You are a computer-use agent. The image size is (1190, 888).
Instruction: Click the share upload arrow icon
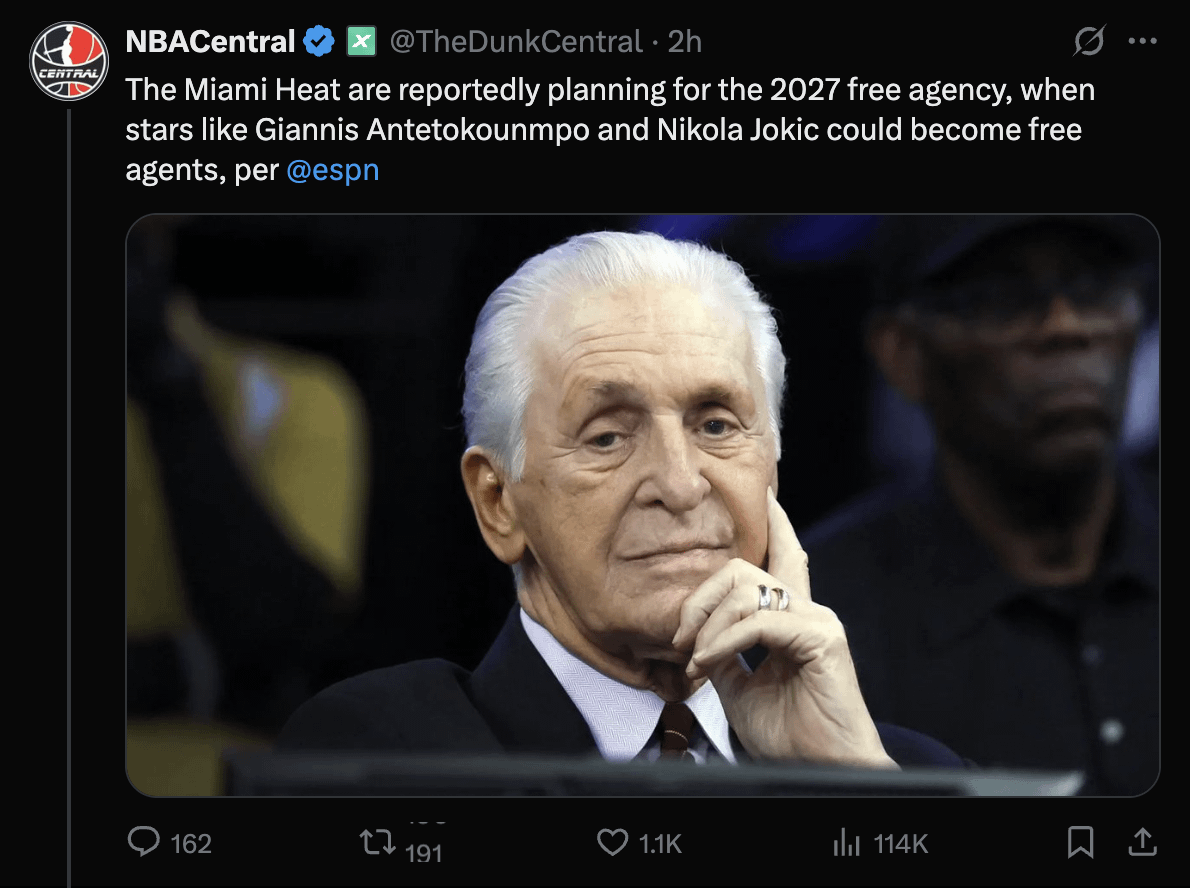(1141, 843)
